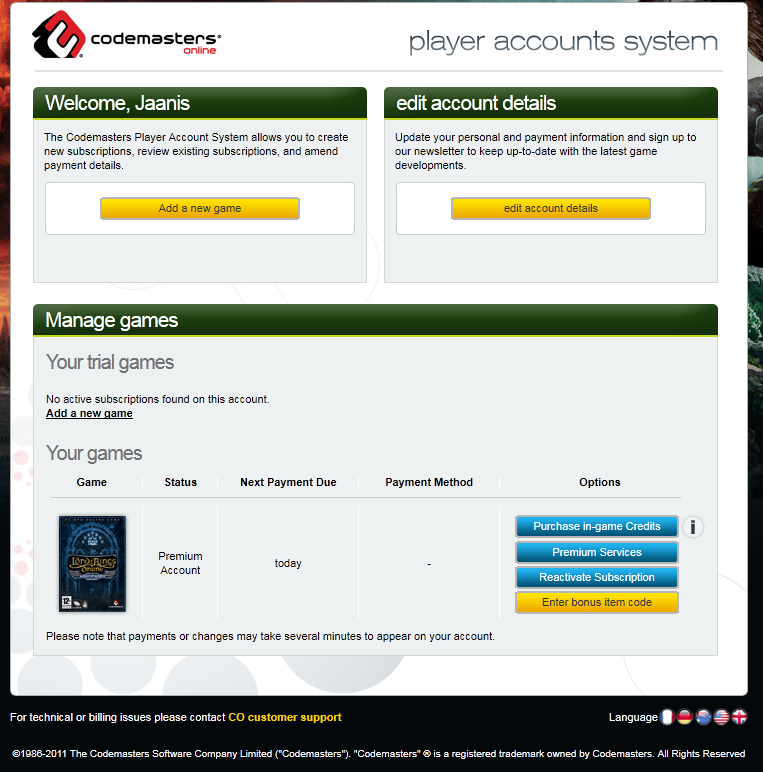The image size is (763, 772).
Task: Select the US flag language icon
Action: [x=721, y=717]
